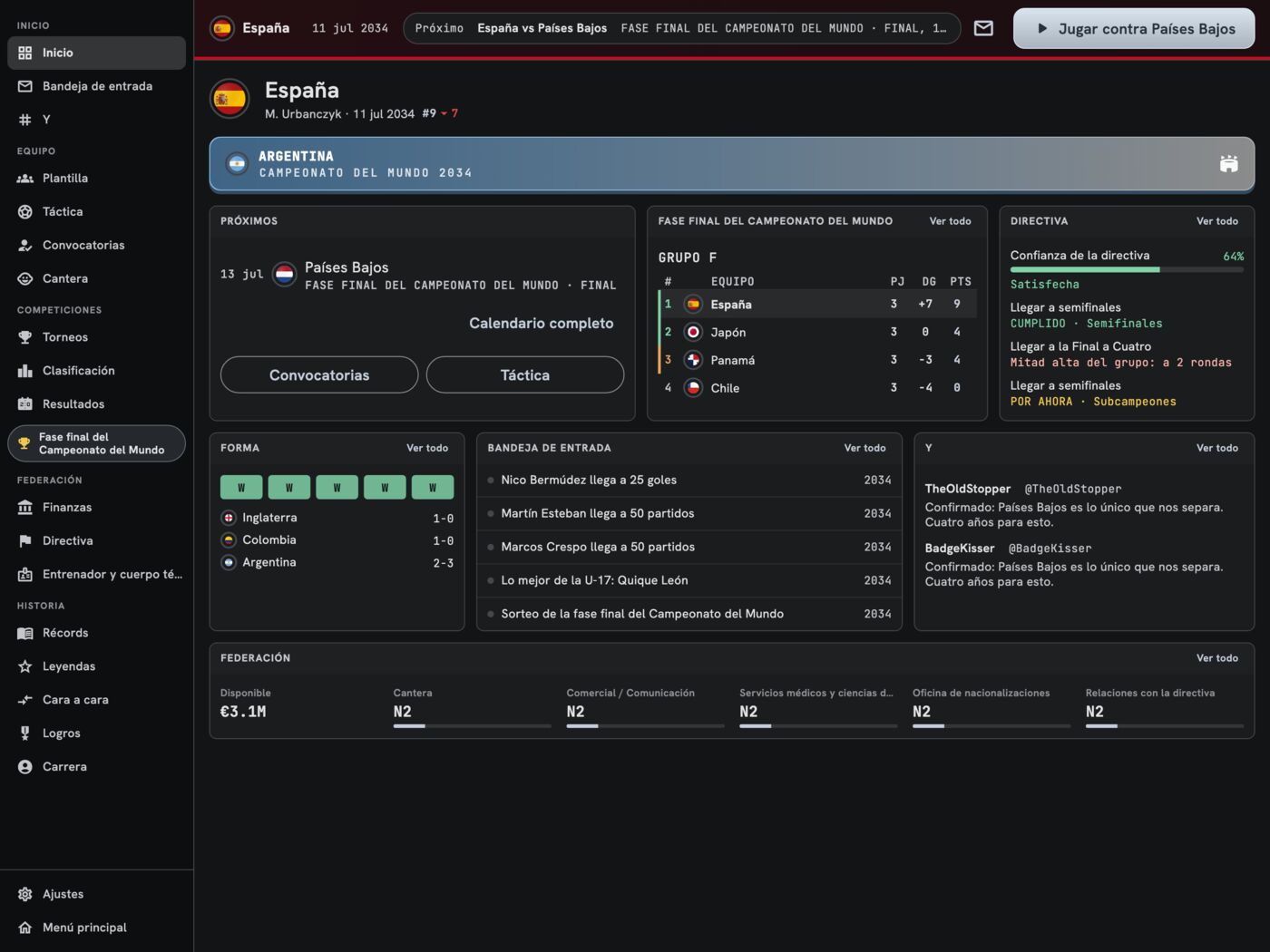Click the calendar icon on Argentina banner
1270x952 pixels.
1228,164
